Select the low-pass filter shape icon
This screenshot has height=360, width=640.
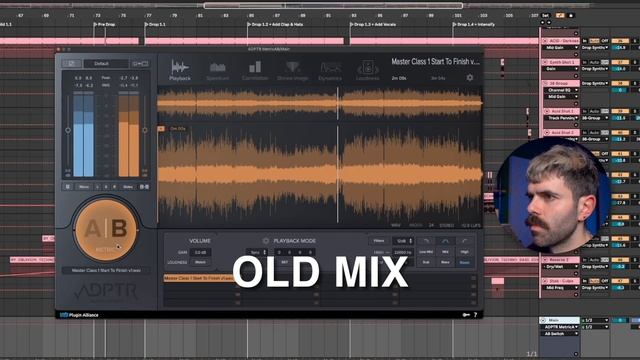coord(426,241)
